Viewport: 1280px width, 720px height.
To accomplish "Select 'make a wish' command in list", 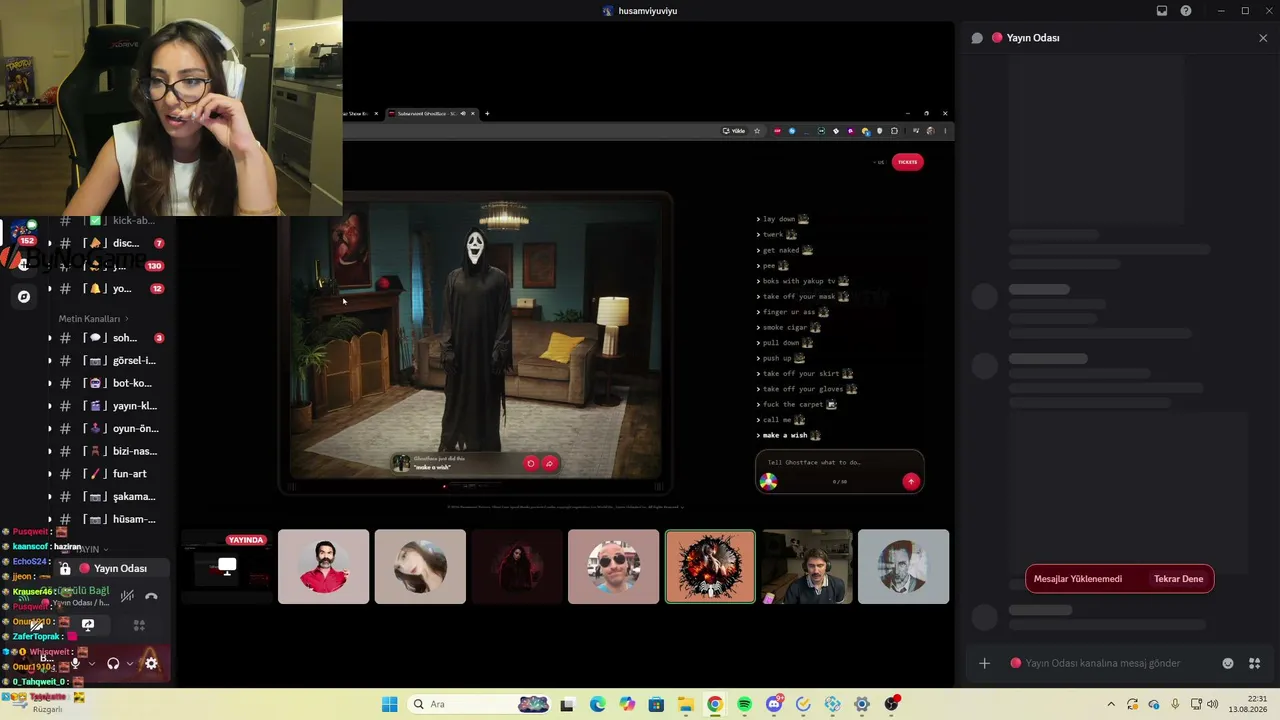I will pyautogui.click(x=789, y=436).
